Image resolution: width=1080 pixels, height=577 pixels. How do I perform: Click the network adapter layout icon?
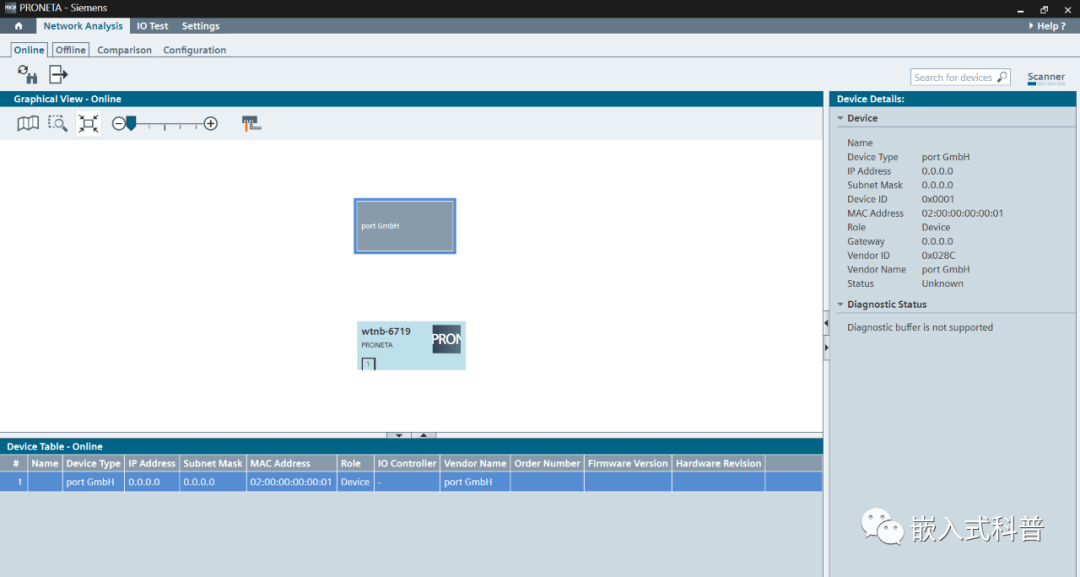pos(251,123)
